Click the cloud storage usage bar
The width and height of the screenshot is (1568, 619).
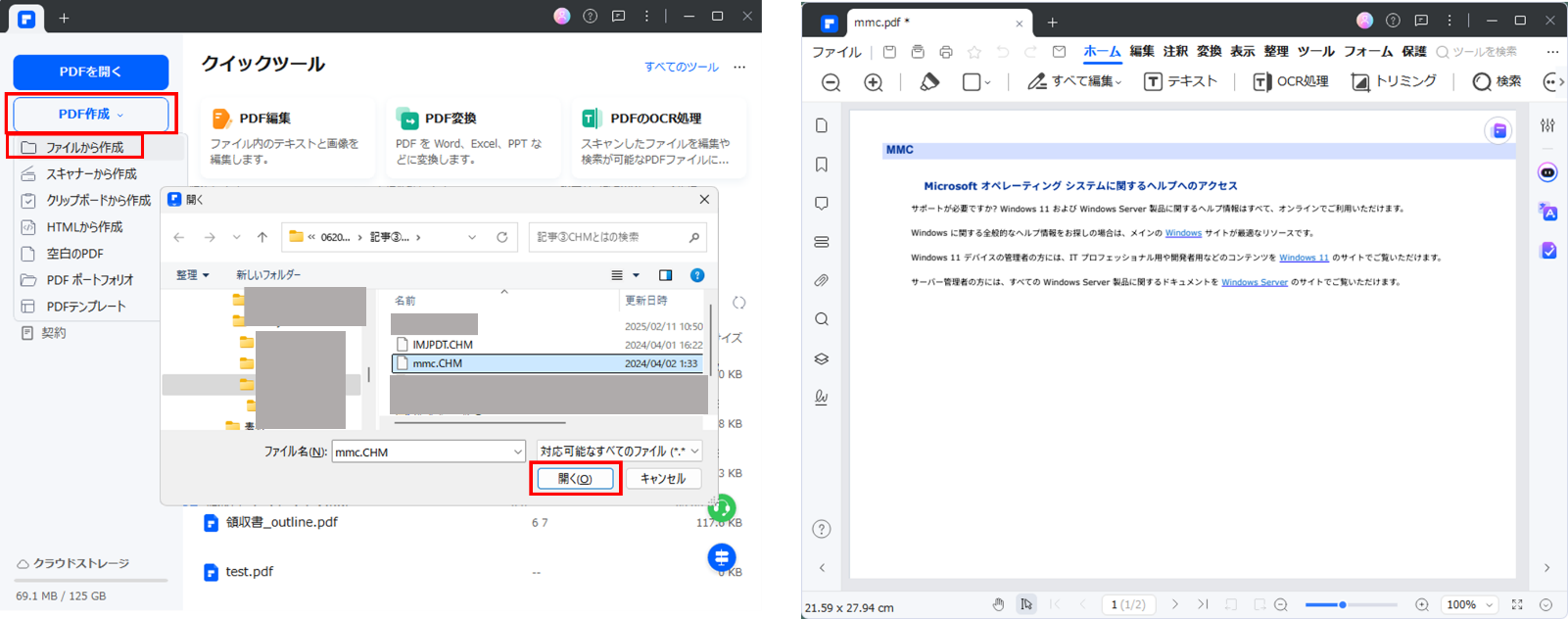coord(91,581)
